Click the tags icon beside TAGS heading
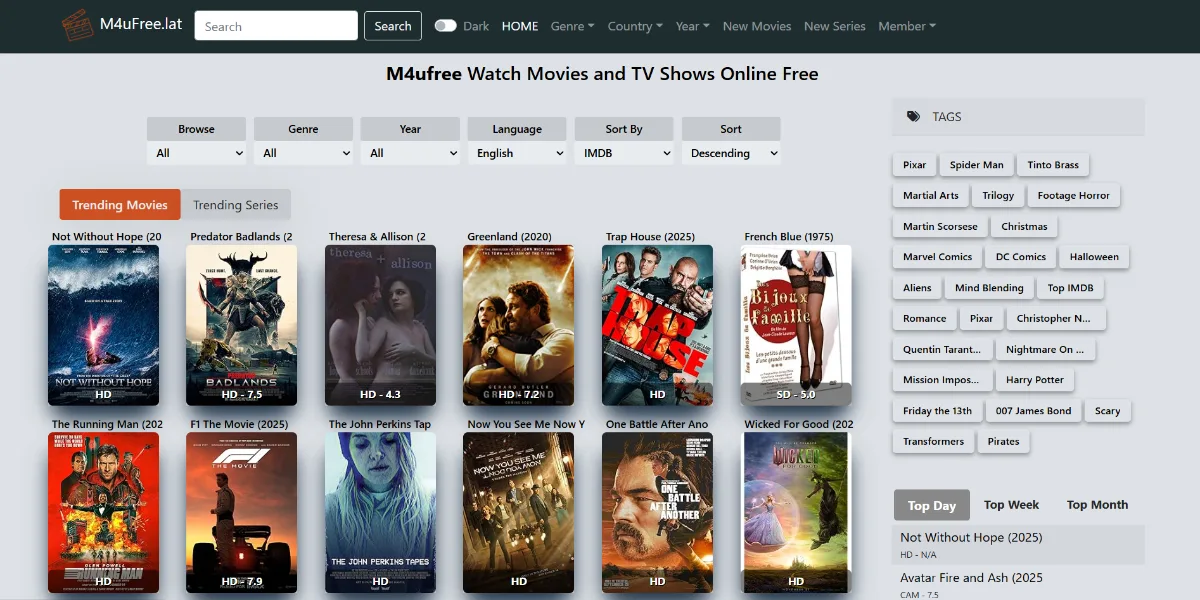This screenshot has width=1200, height=600. (x=913, y=117)
